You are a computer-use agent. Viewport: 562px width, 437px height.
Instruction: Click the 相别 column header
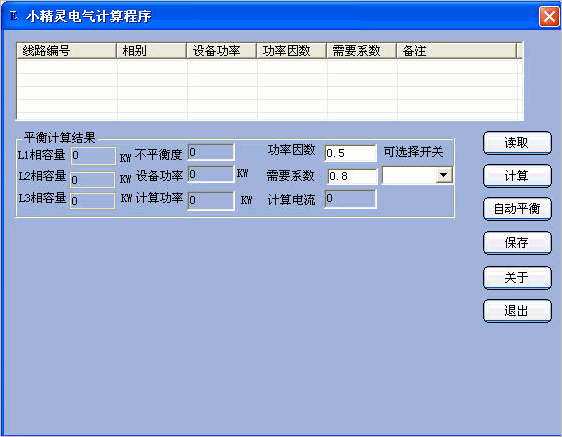coord(152,51)
